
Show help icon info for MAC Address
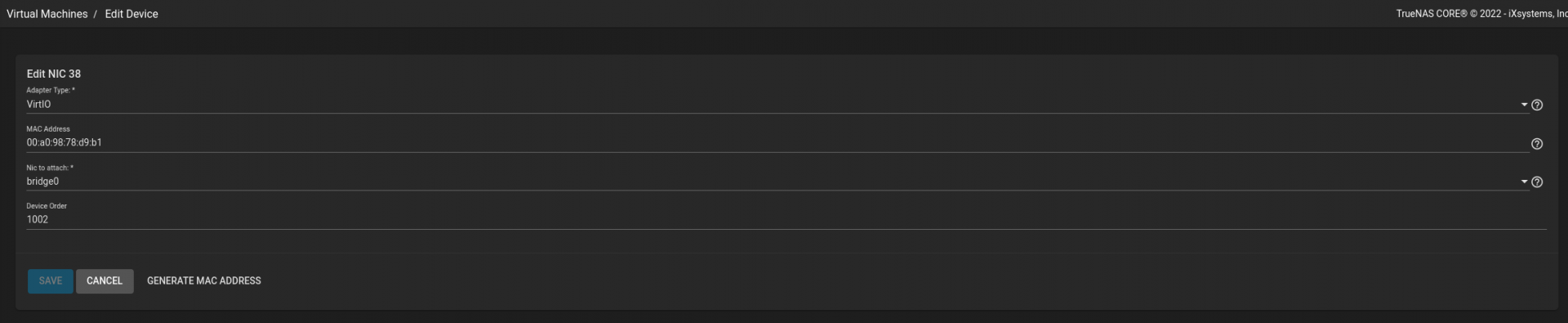click(x=1536, y=144)
